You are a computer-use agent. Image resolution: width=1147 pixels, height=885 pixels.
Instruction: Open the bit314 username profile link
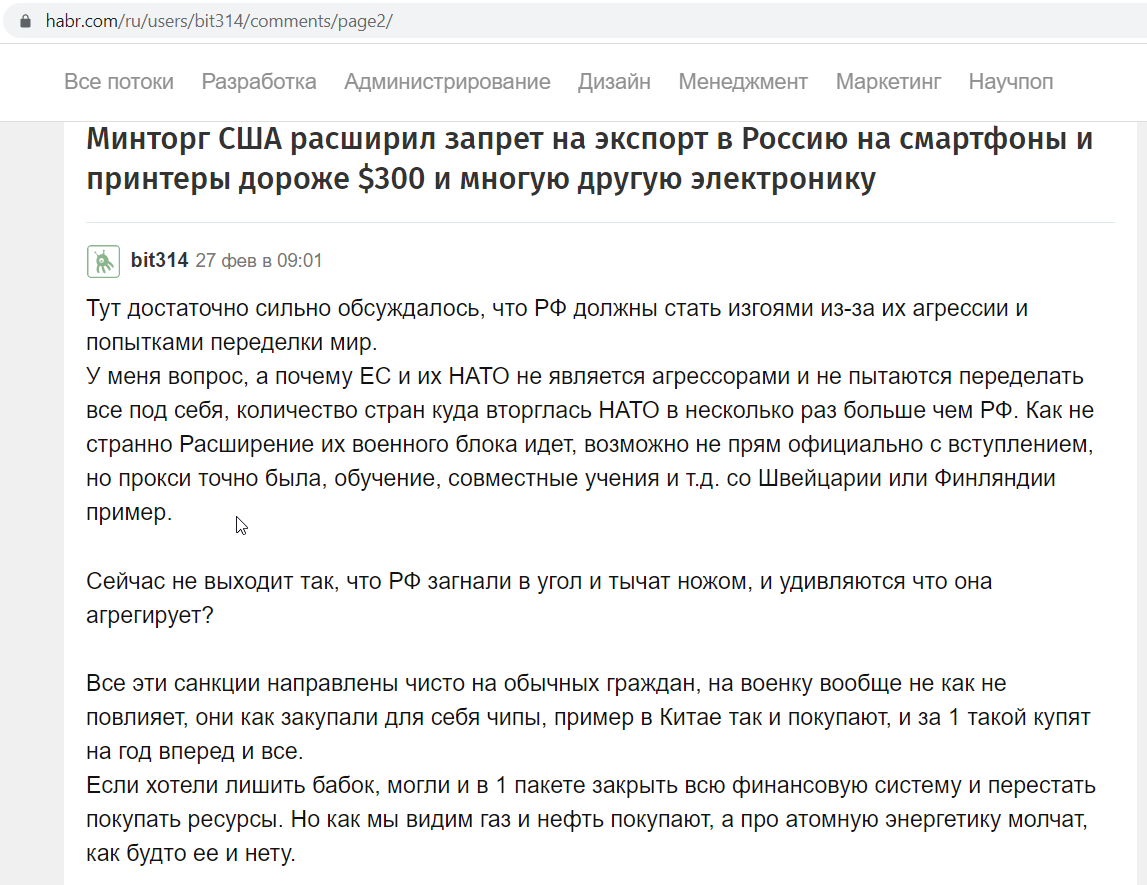click(159, 260)
